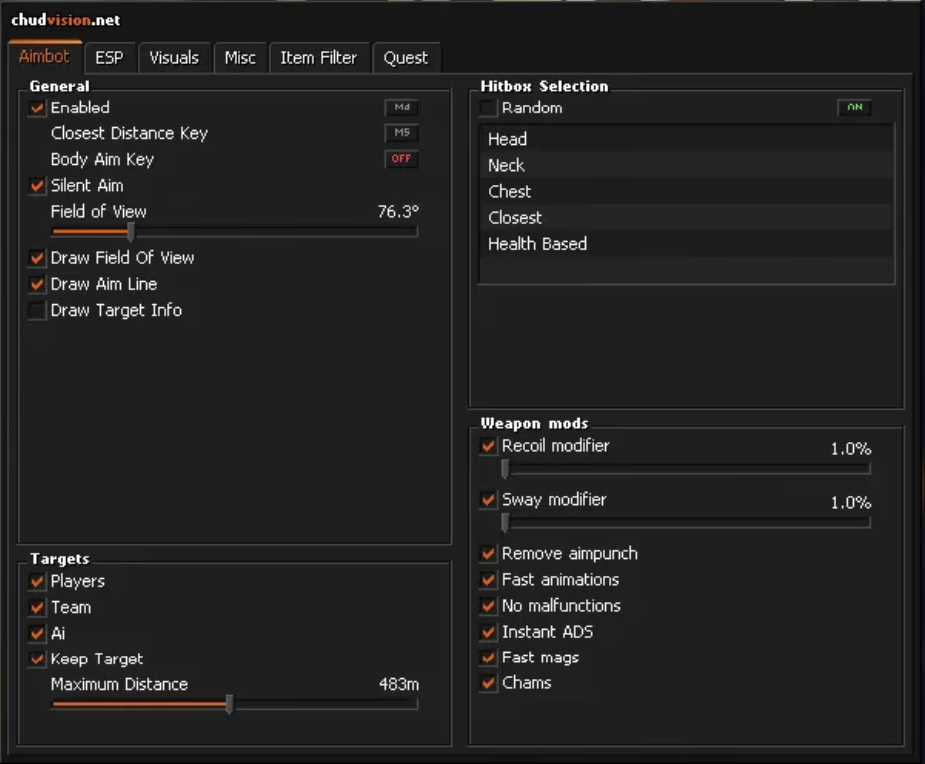Open the Quest tab

click(x=405, y=58)
